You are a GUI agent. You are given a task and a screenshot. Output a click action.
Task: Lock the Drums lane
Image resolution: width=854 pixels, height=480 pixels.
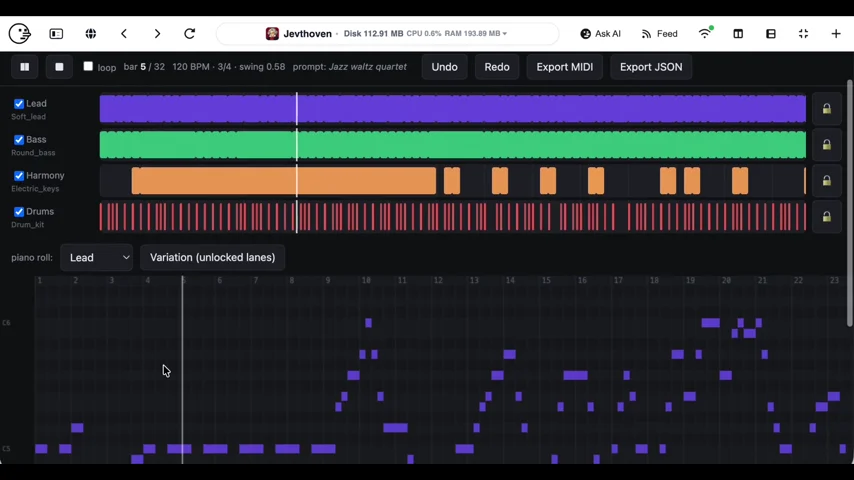point(826,216)
